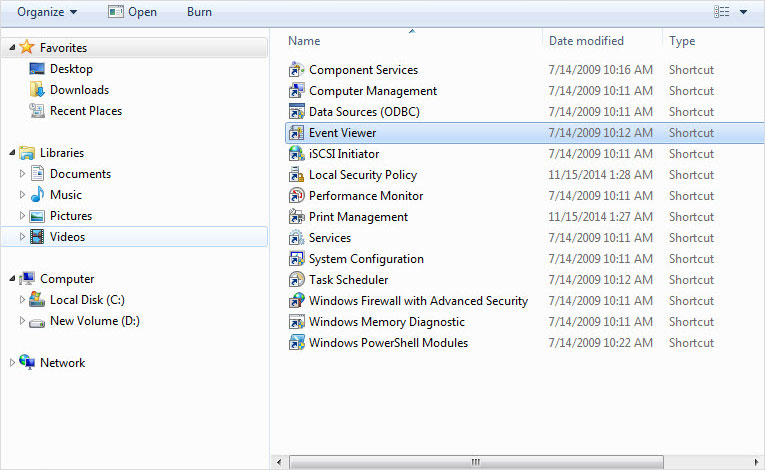Click the Documents library icon
Image resolution: width=765 pixels, height=470 pixels.
point(37,174)
